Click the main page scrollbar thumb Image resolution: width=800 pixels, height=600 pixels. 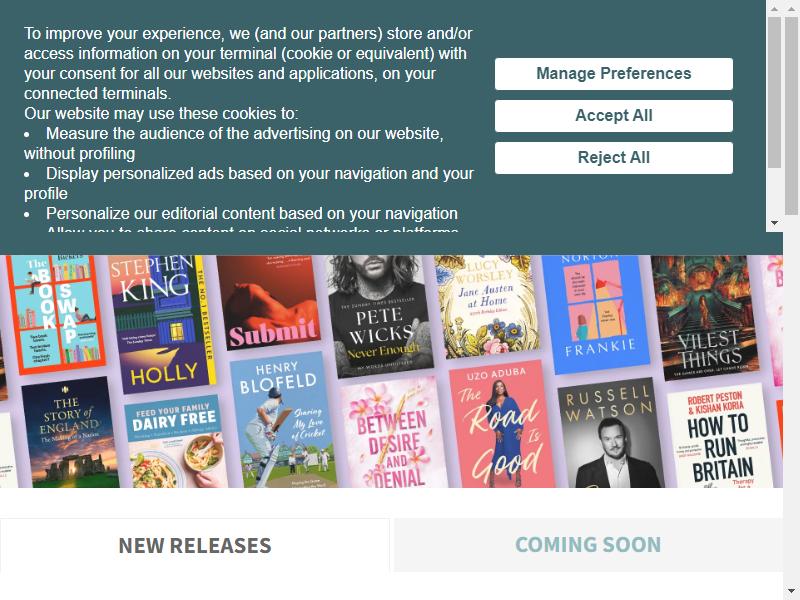791,115
